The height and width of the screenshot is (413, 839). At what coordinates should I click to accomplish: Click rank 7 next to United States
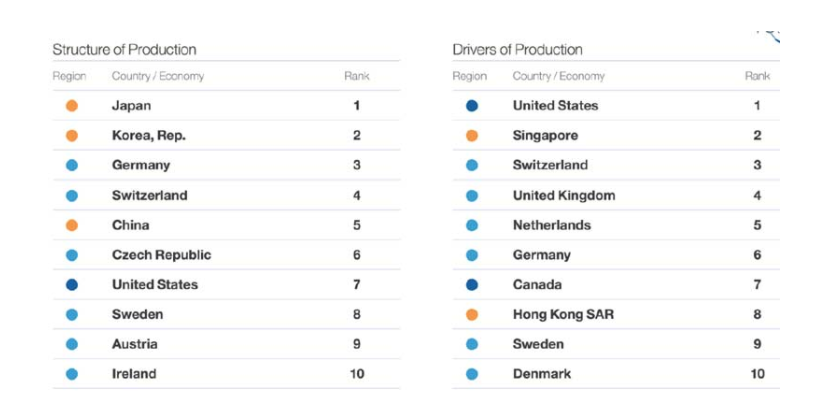click(357, 285)
